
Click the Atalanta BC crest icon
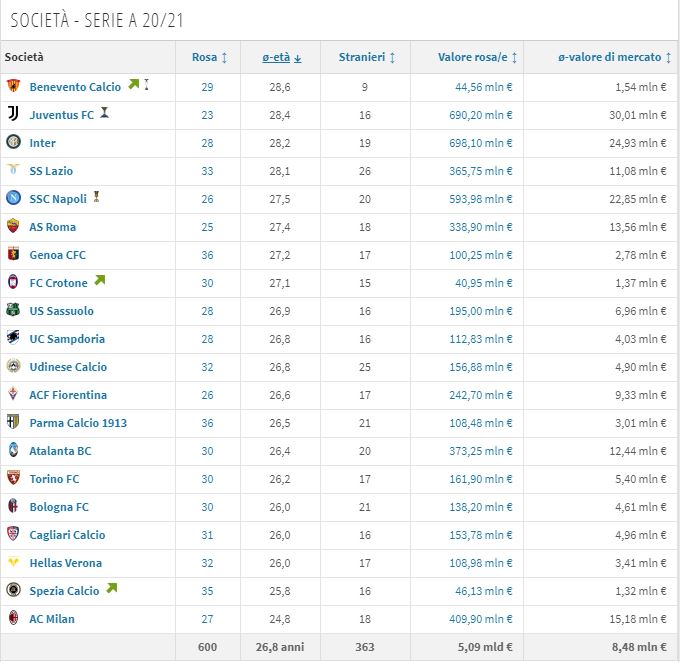click(x=13, y=451)
